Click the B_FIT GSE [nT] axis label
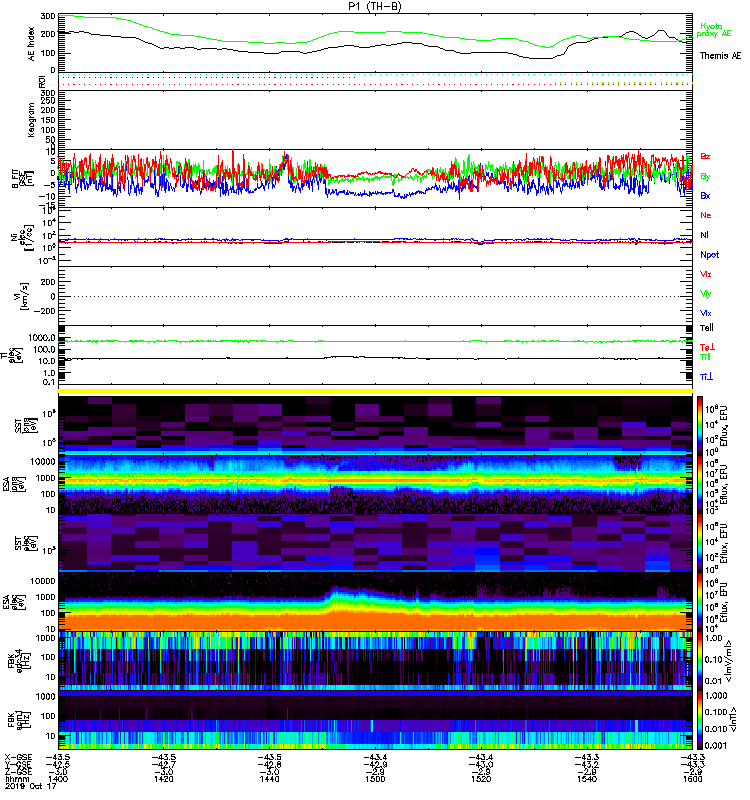 [x=23, y=179]
